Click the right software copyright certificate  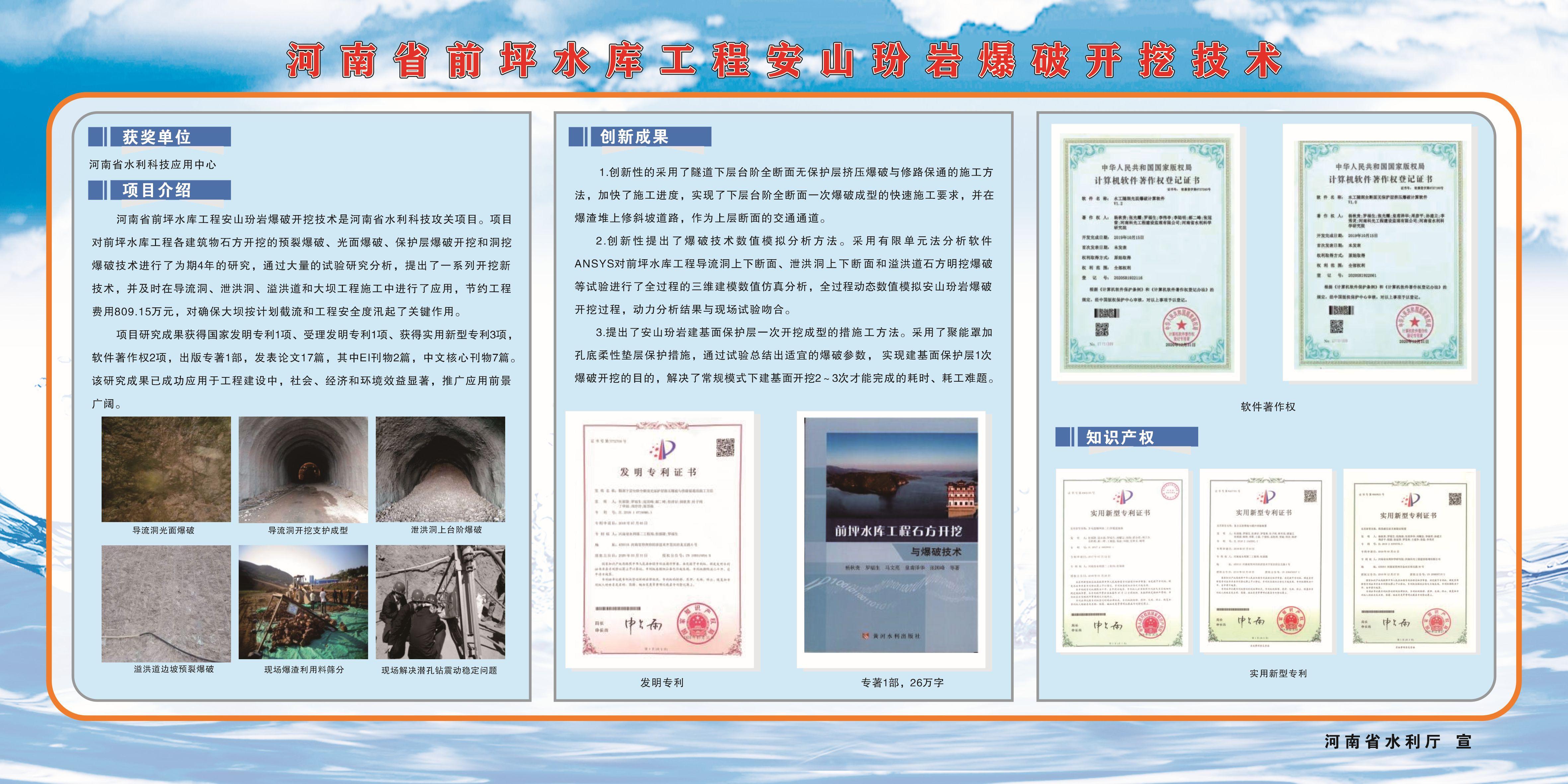1376,253
